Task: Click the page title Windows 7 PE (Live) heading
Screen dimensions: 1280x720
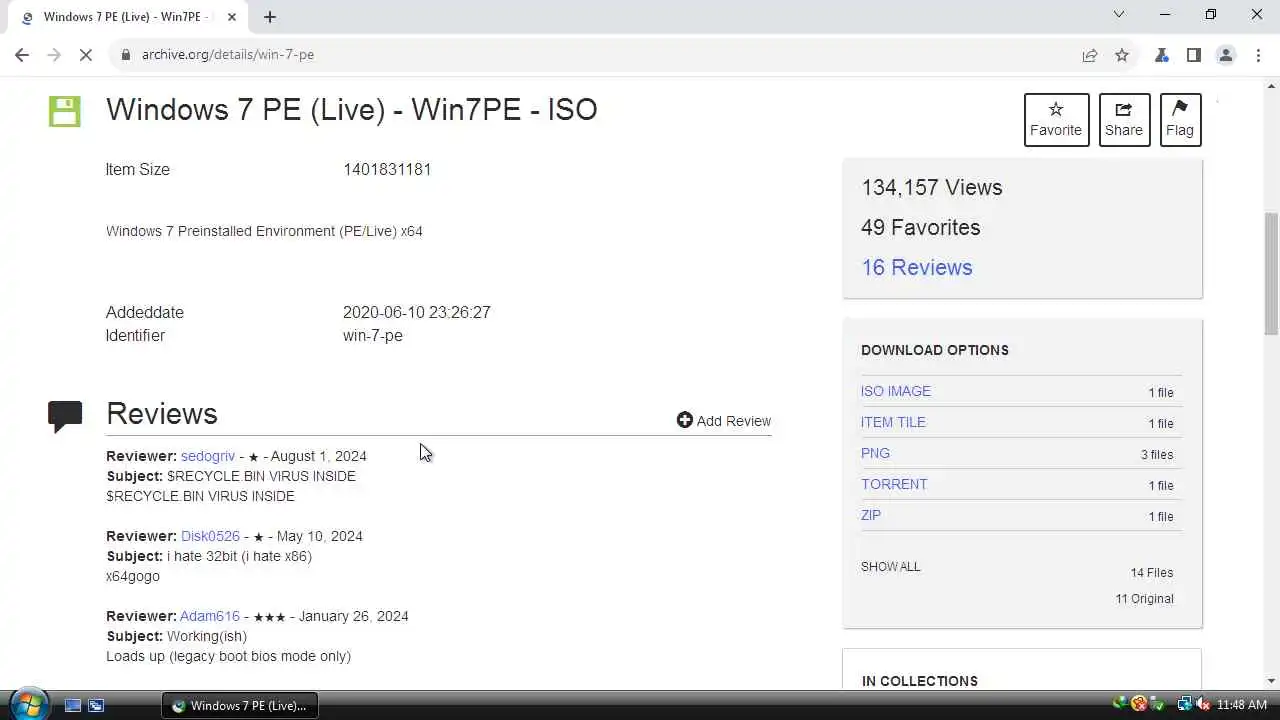Action: coord(352,109)
